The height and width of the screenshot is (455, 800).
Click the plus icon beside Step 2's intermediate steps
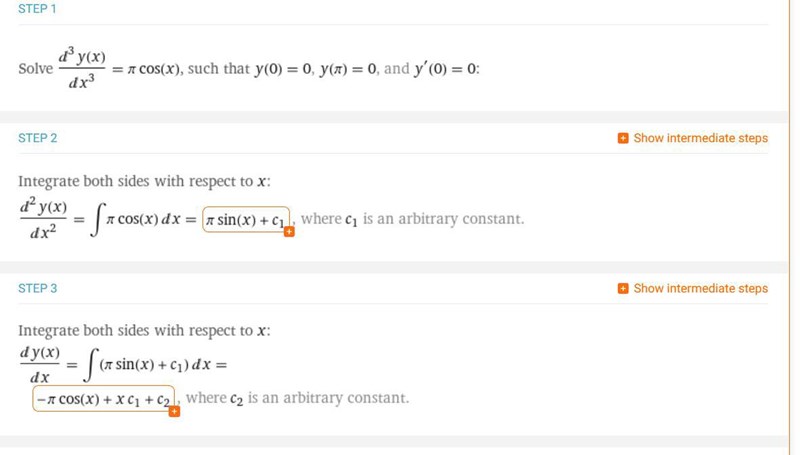[x=623, y=138]
